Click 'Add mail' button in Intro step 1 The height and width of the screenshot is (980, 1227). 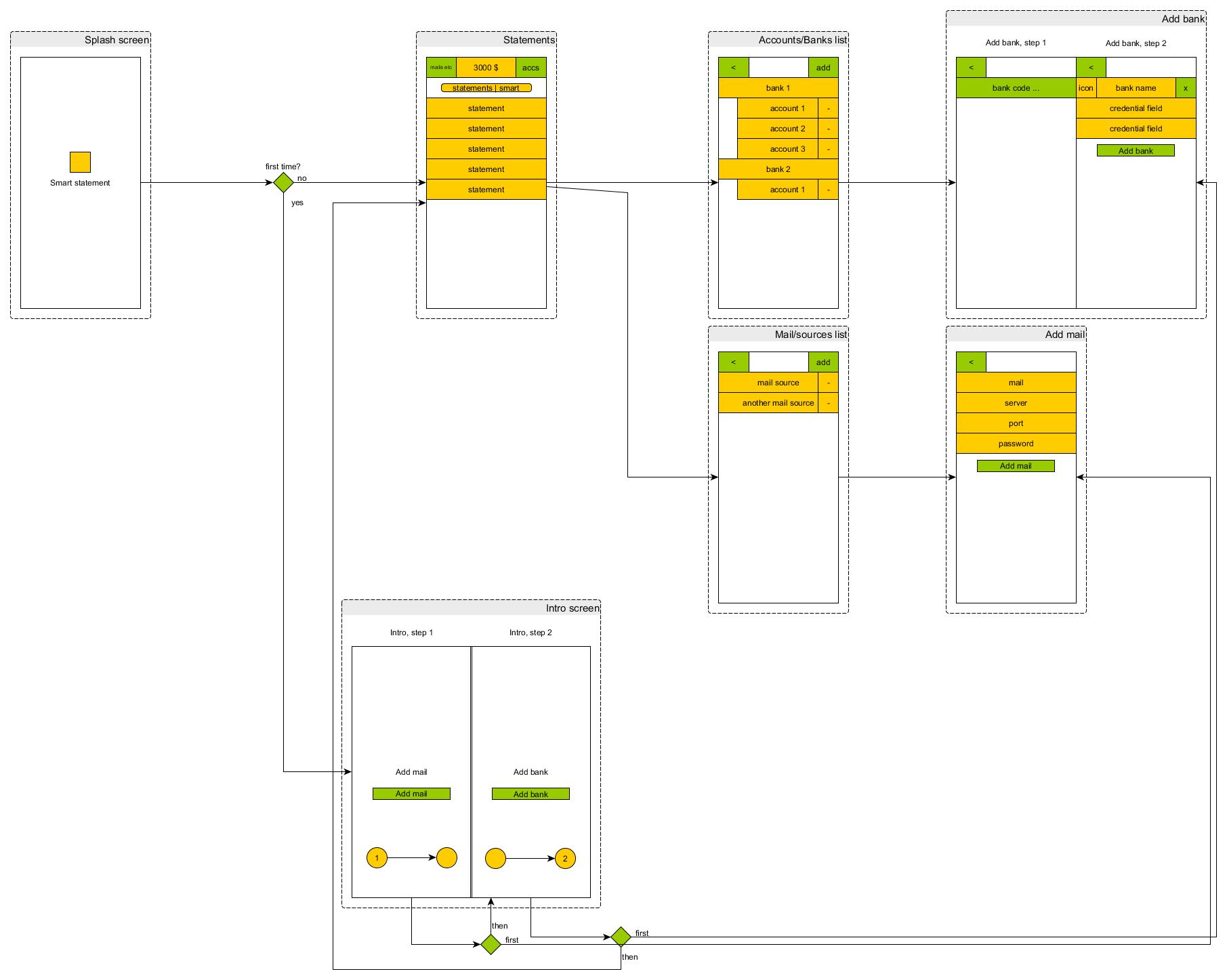pos(411,794)
